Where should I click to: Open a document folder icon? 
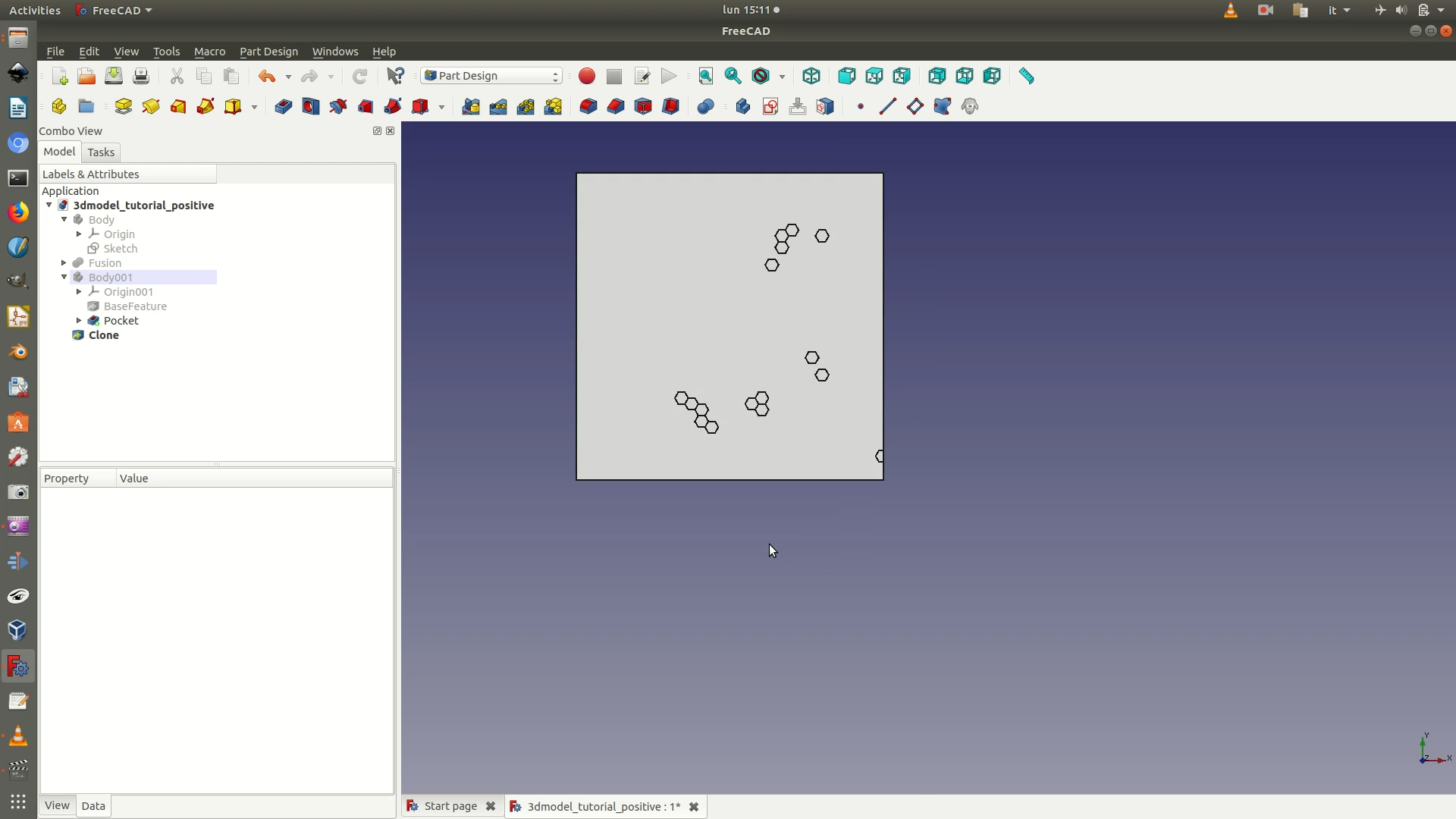(x=86, y=76)
